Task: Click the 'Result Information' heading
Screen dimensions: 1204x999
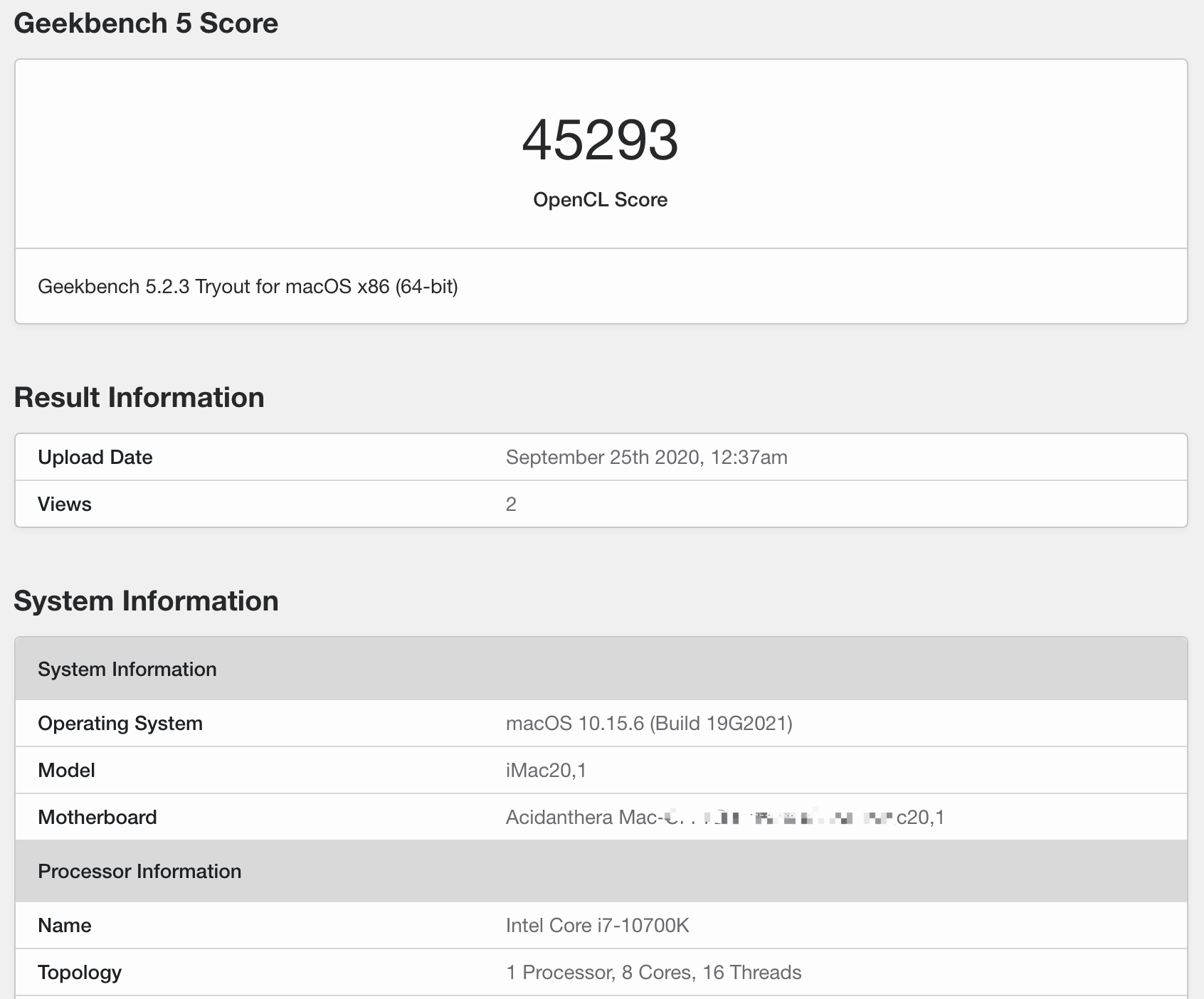Action: [139, 398]
